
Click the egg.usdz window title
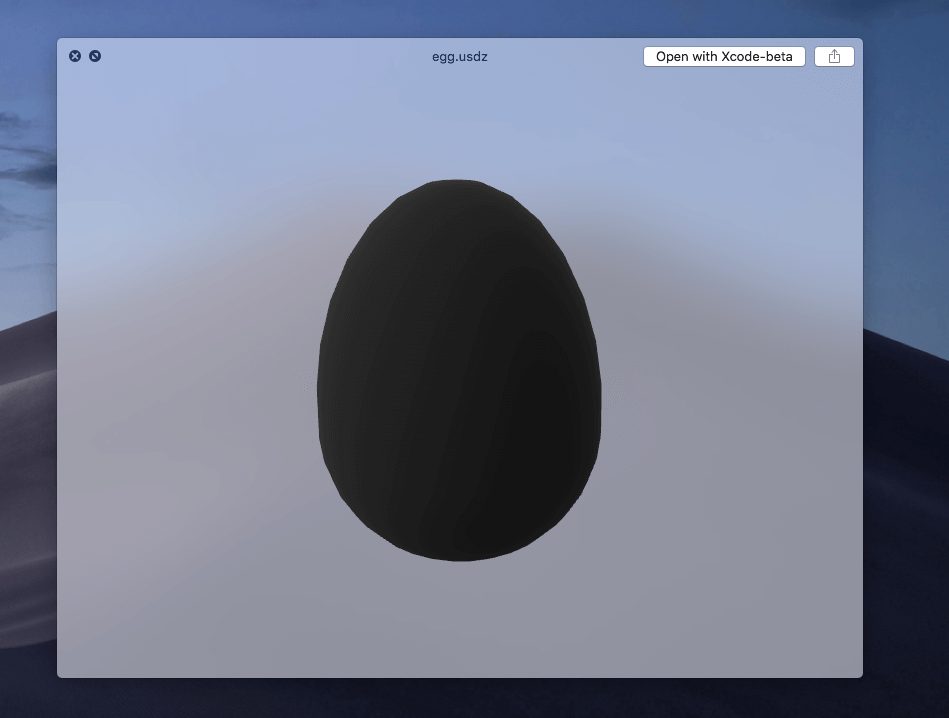click(x=460, y=57)
